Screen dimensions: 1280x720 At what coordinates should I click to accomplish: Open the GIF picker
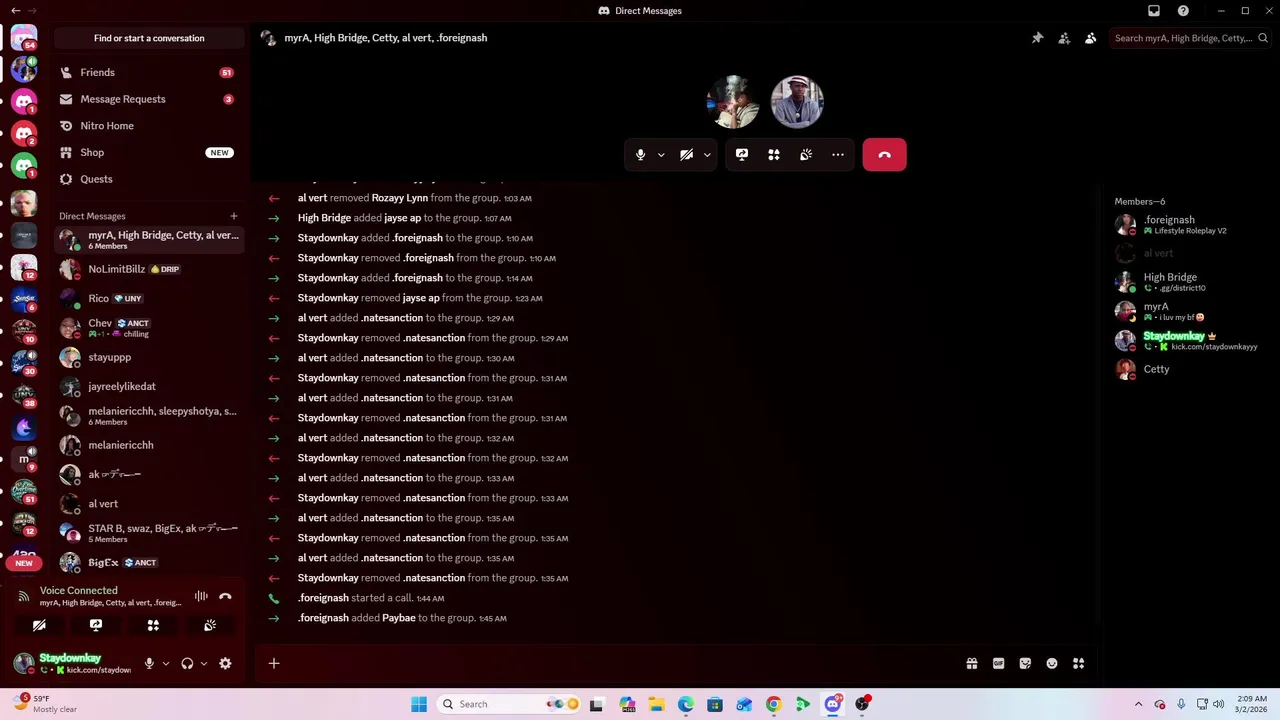pyautogui.click(x=998, y=663)
